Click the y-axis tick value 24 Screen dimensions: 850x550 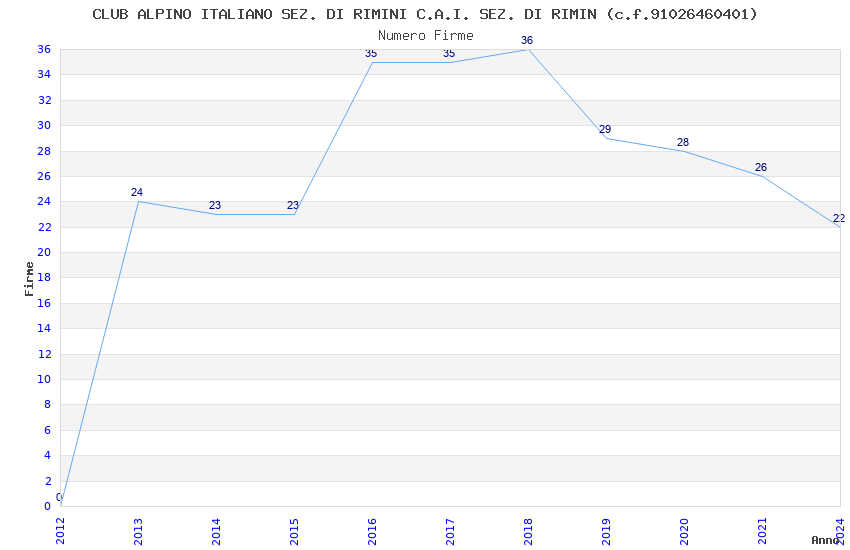click(44, 202)
